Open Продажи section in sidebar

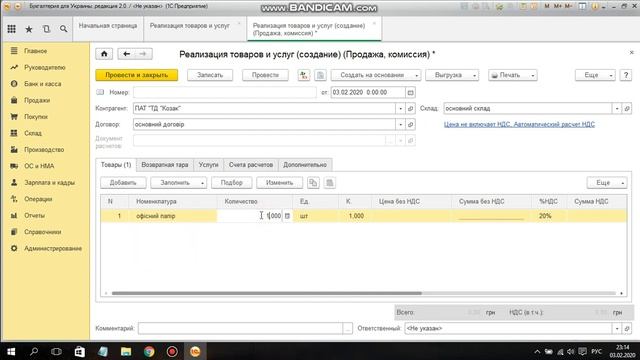(x=37, y=100)
